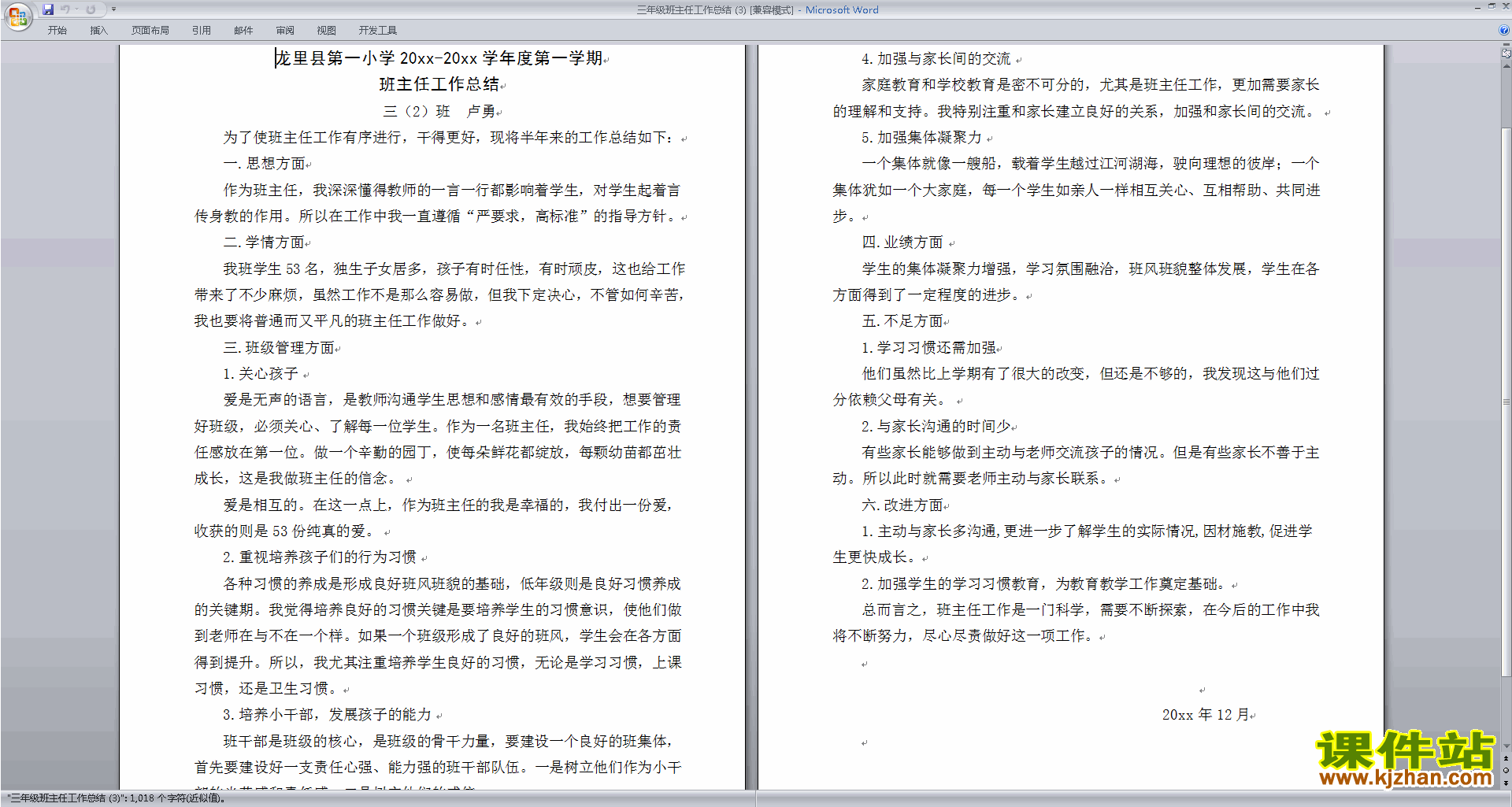Switch to the 开始 ribbon tab
This screenshot has height=807, width=1512.
(57, 31)
